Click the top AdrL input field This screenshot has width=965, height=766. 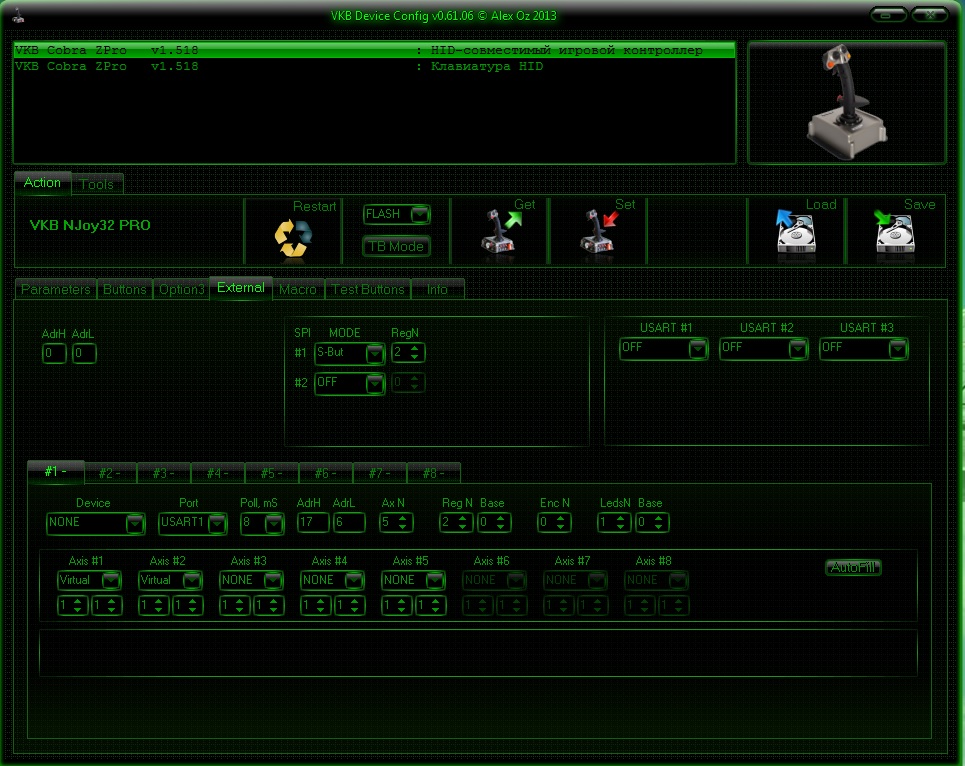pos(84,354)
